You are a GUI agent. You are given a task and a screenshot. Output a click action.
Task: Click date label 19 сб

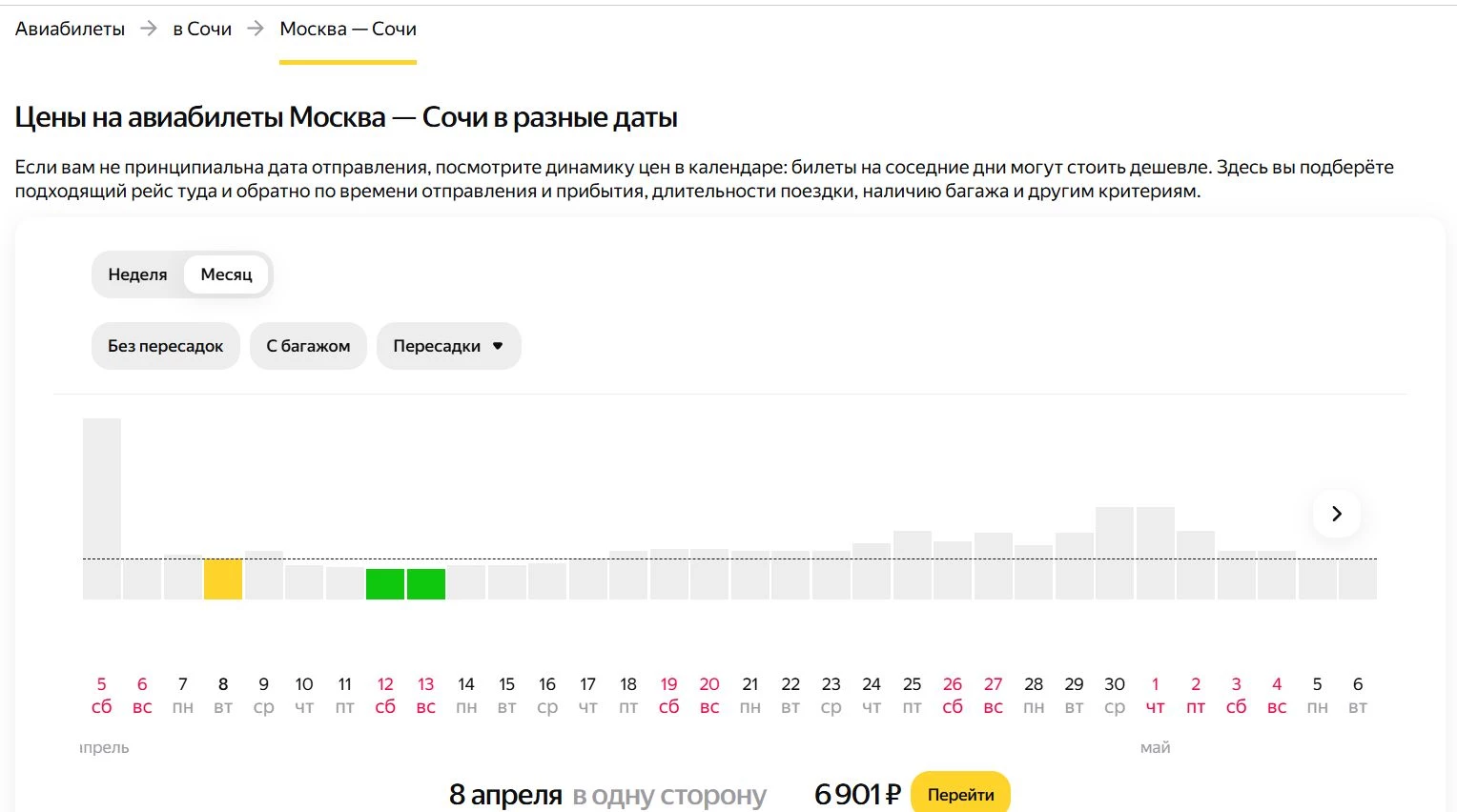click(x=669, y=696)
